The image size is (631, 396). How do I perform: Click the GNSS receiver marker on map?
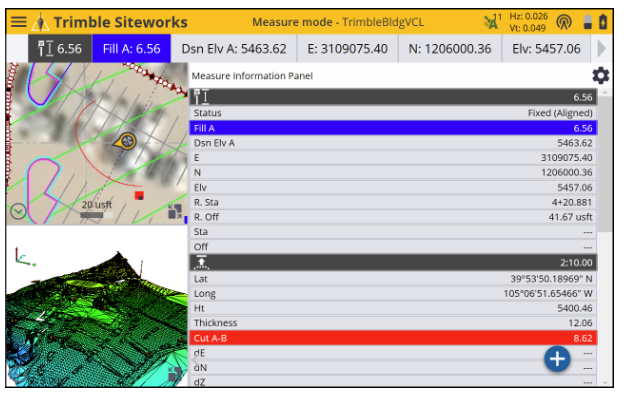coord(125,142)
